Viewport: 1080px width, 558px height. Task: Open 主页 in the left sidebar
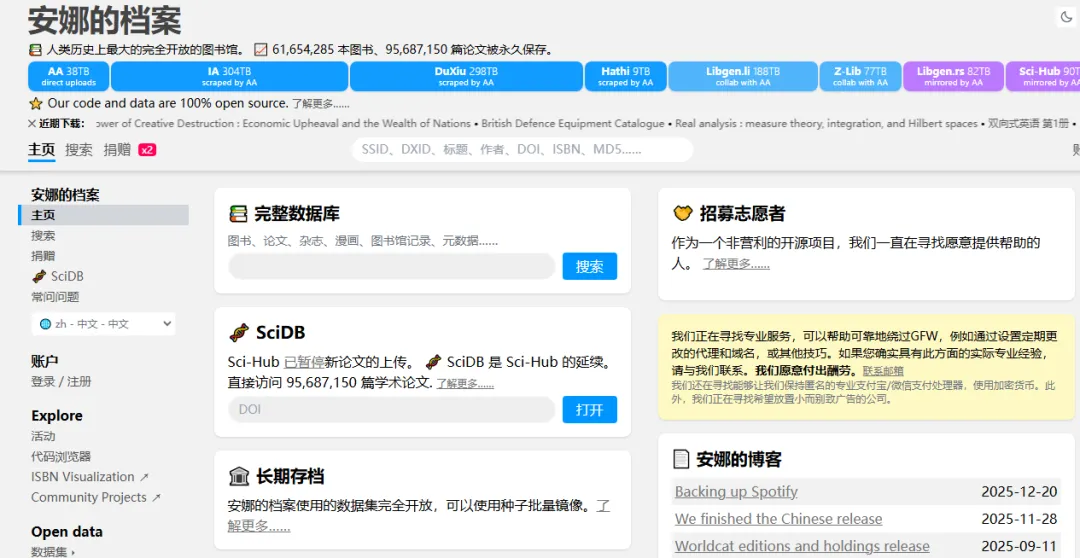tap(103, 215)
